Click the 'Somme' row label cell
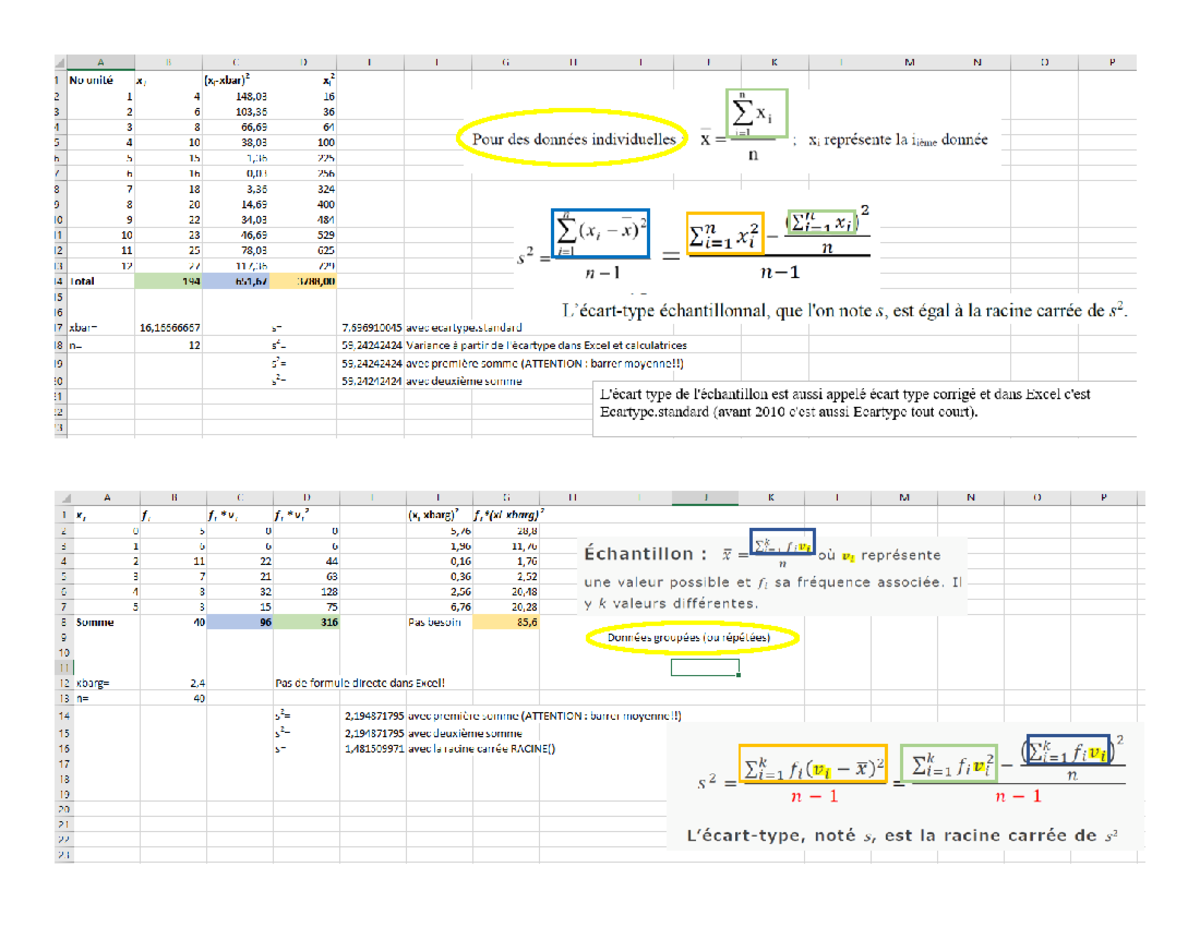Screen dimensions: 1200x927 [100, 621]
